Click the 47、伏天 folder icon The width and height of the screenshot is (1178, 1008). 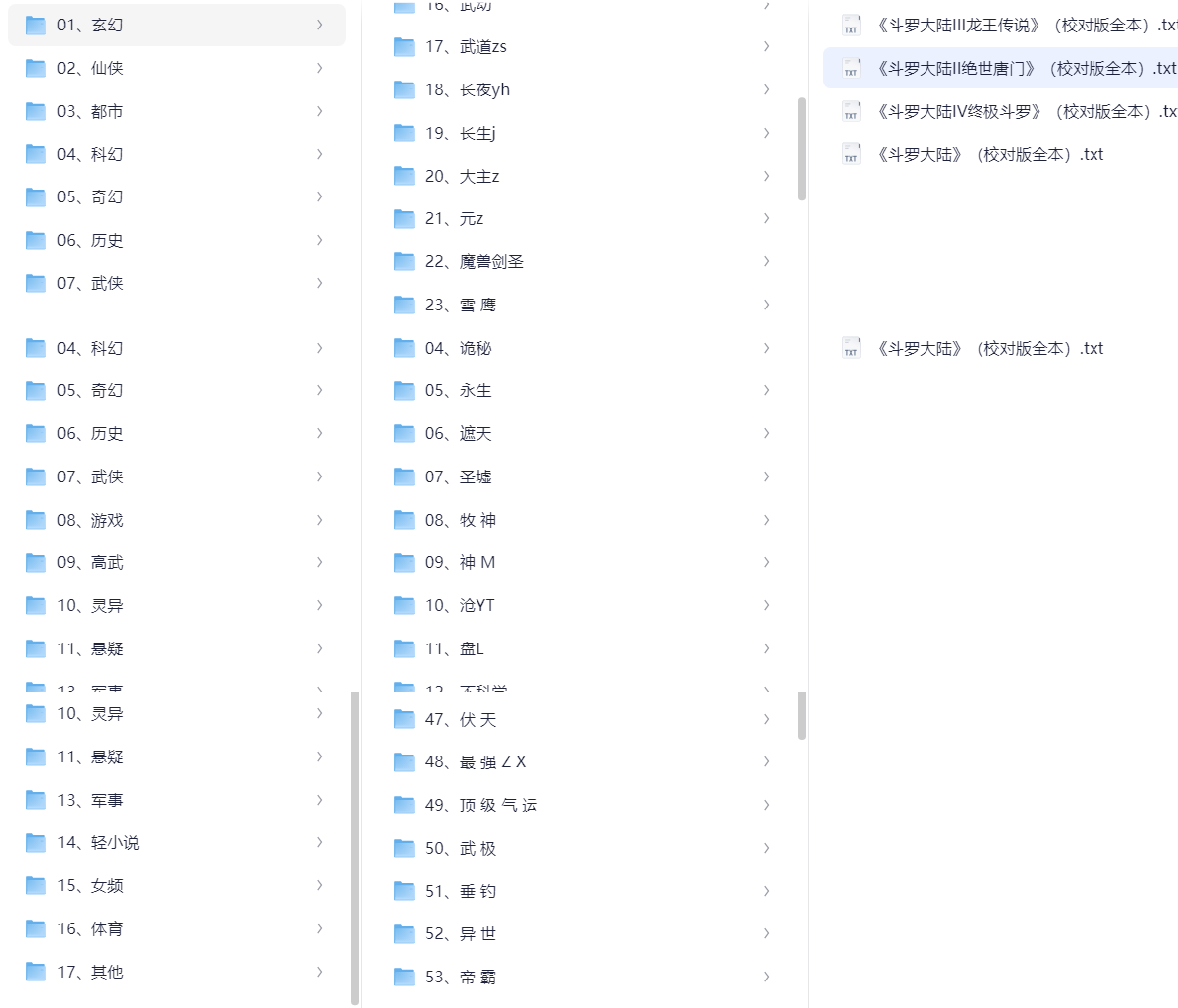pyautogui.click(x=404, y=719)
